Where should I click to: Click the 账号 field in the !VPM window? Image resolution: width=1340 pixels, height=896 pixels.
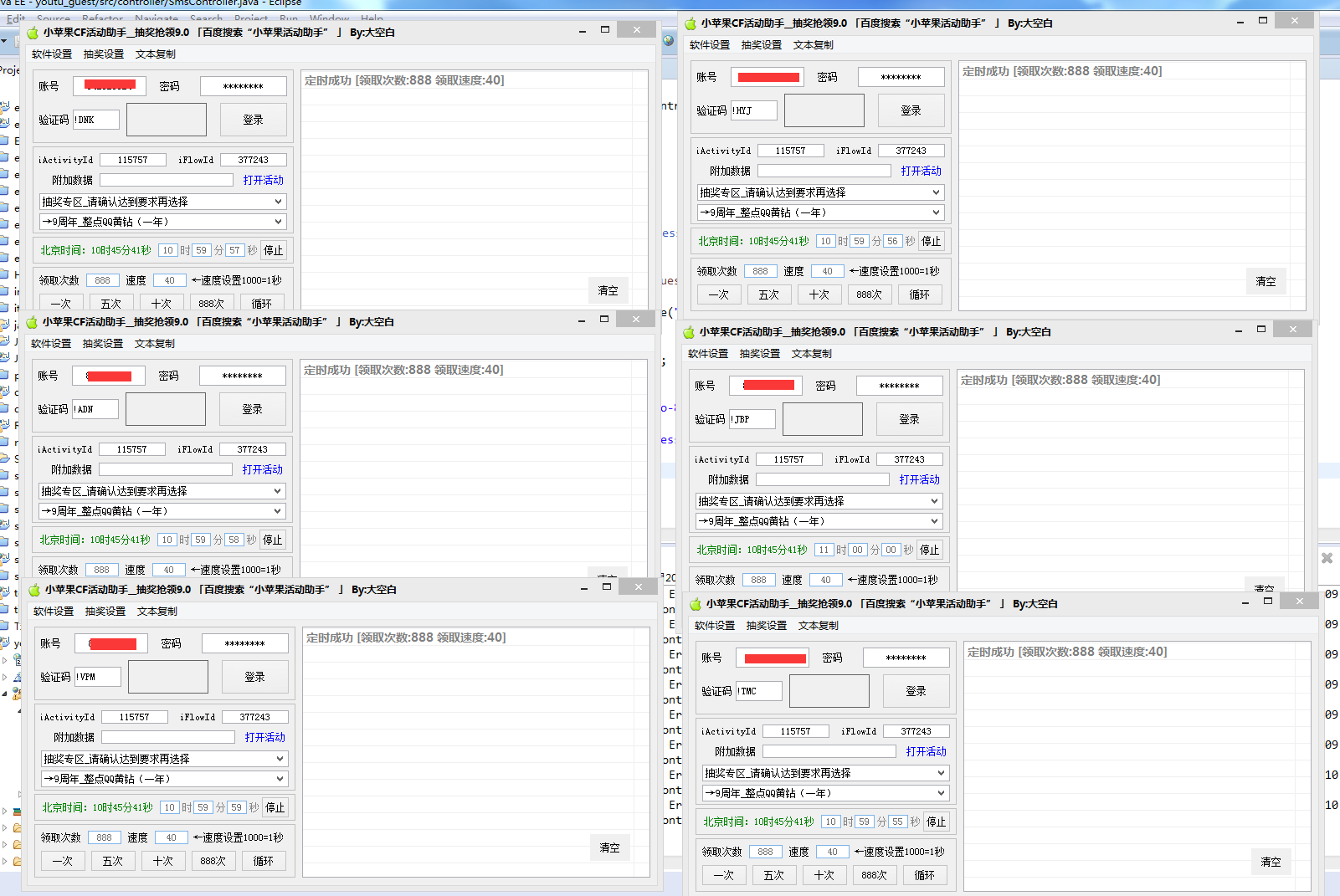click(x=111, y=643)
